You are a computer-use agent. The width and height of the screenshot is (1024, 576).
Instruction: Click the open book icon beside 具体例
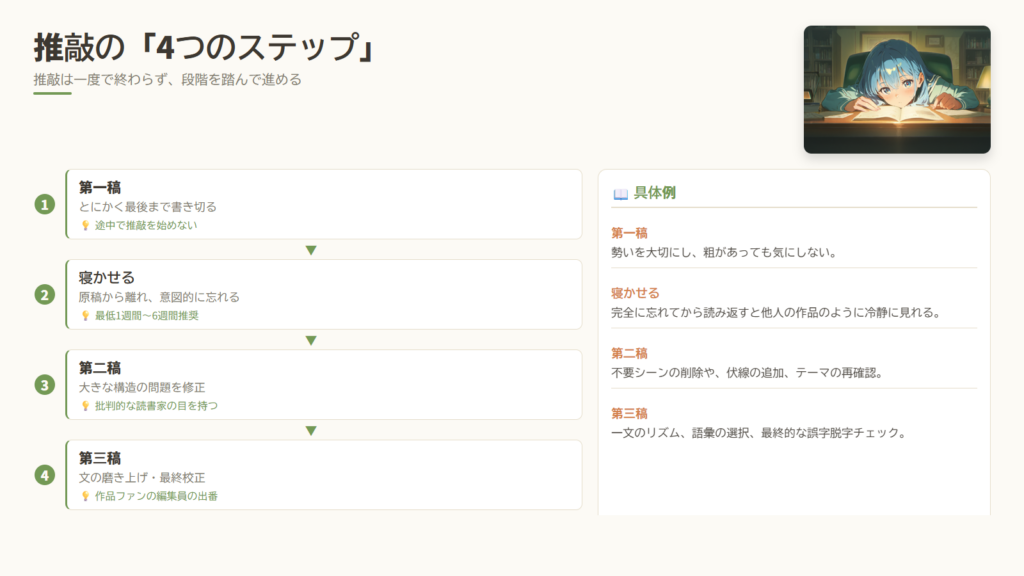pyautogui.click(x=620, y=193)
